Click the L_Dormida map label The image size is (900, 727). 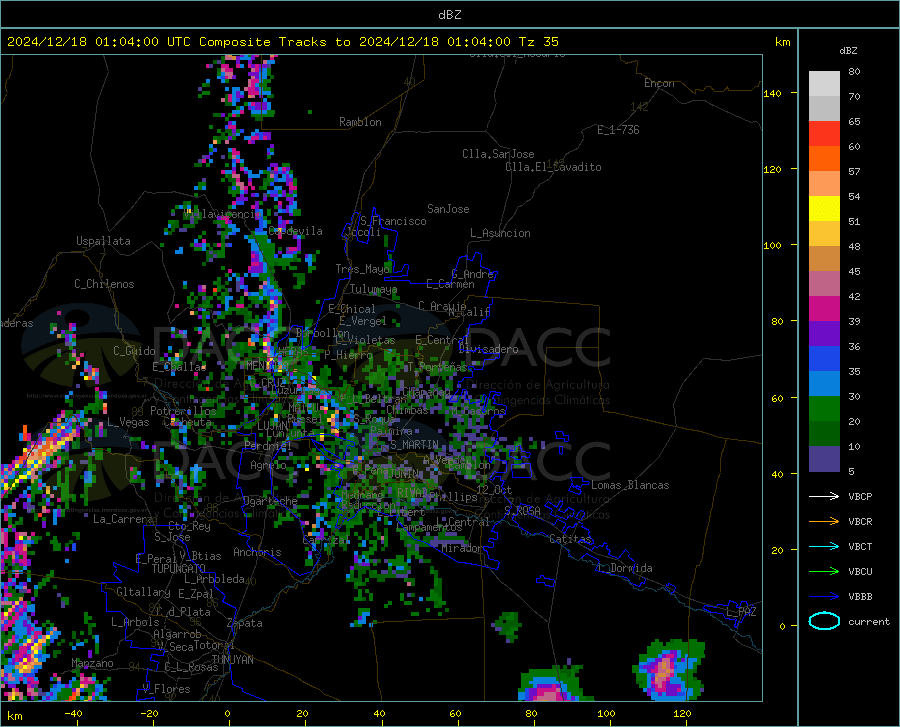click(624, 568)
